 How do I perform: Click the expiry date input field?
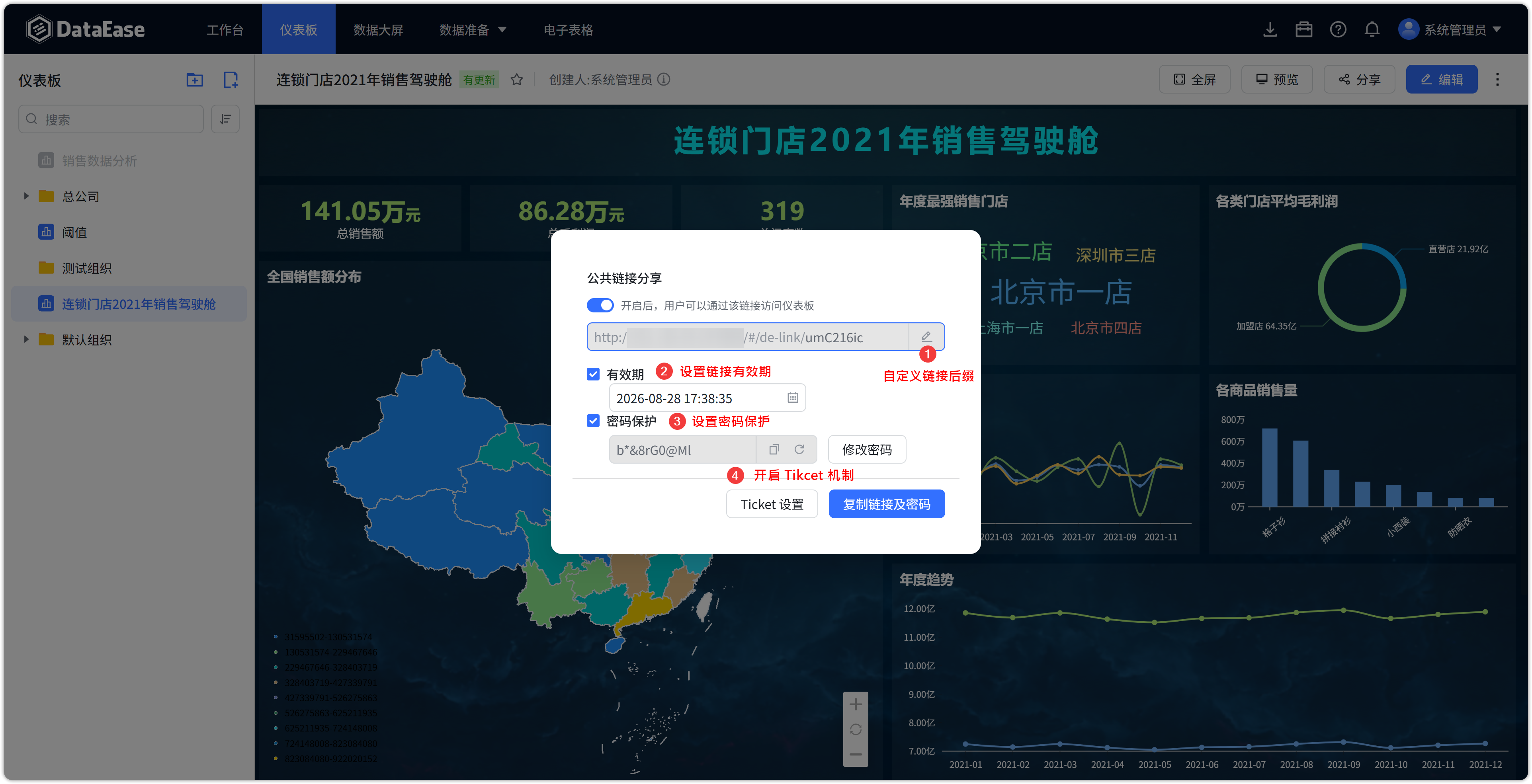[x=707, y=398]
